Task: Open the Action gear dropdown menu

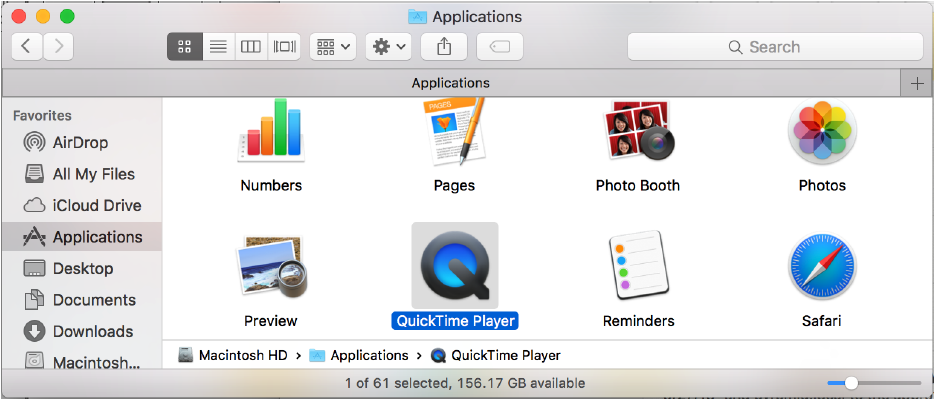Action: (x=389, y=47)
